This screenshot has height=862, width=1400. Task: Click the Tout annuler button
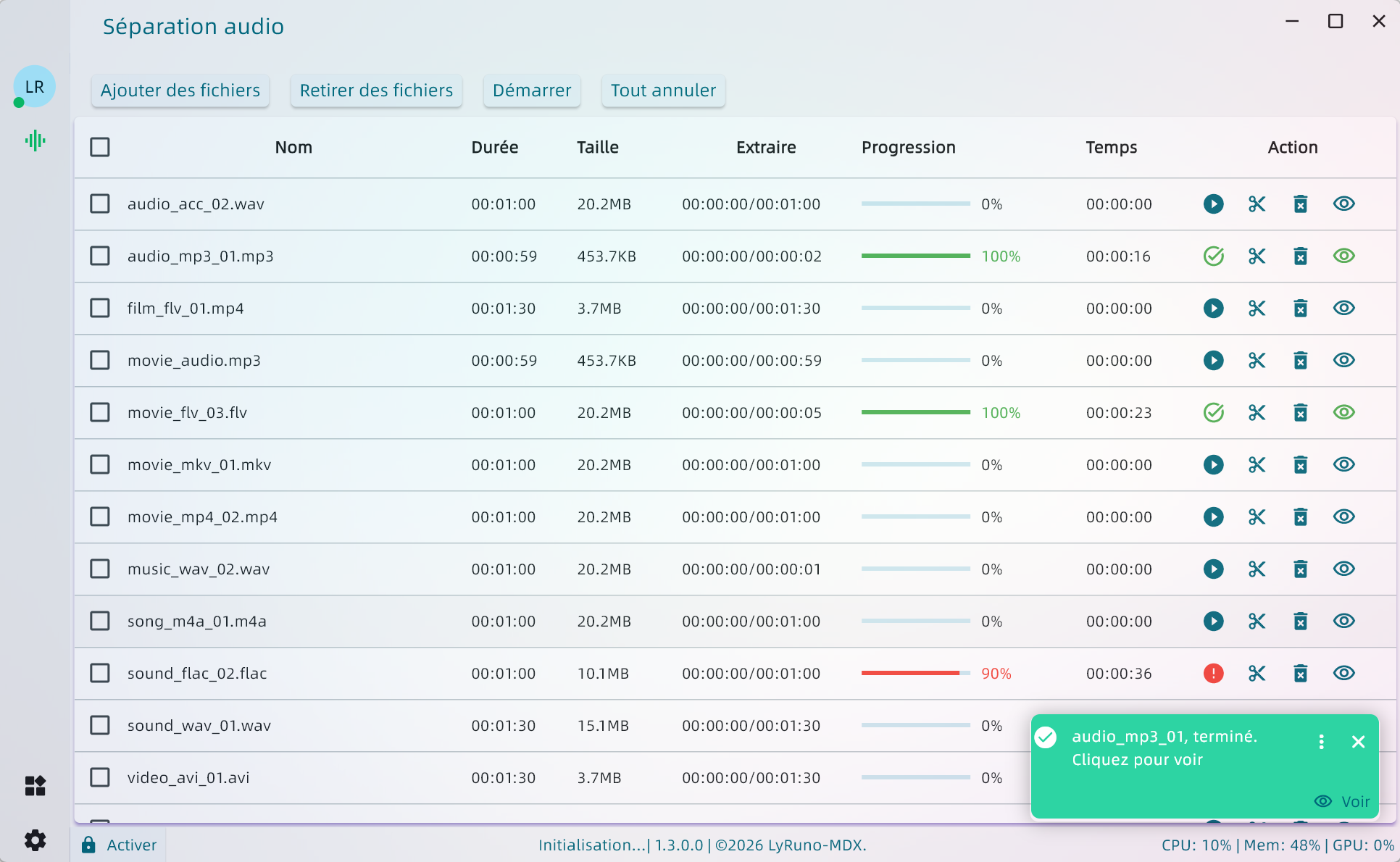pos(663,91)
